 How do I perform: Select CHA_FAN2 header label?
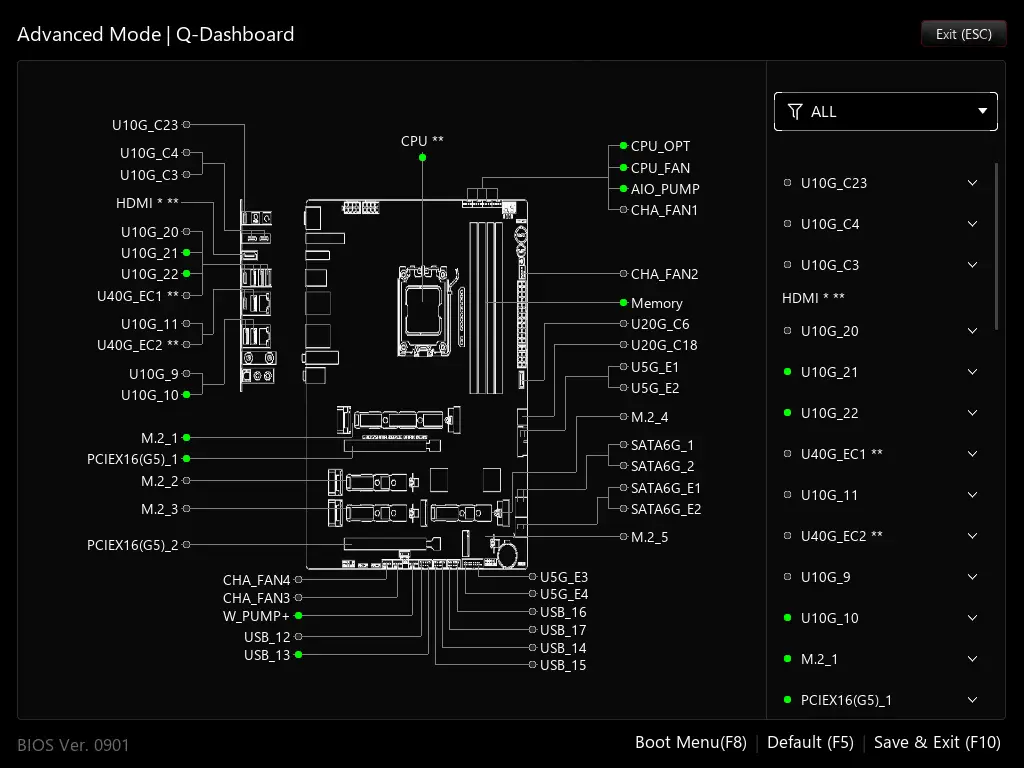(664, 274)
